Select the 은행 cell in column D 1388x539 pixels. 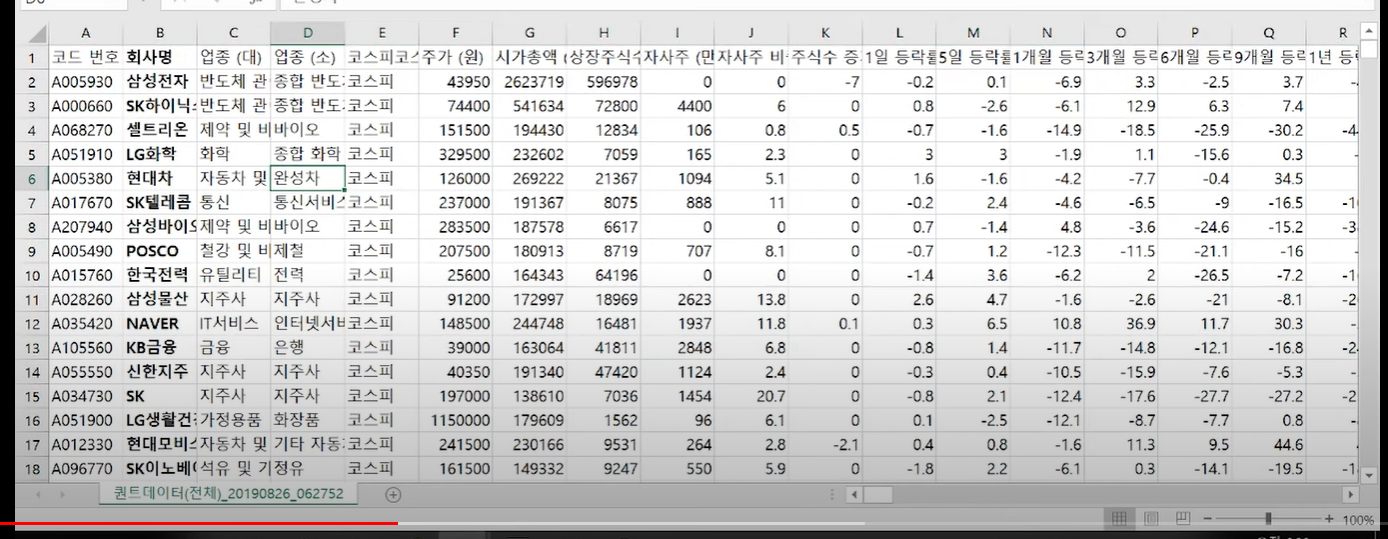tap(308, 347)
